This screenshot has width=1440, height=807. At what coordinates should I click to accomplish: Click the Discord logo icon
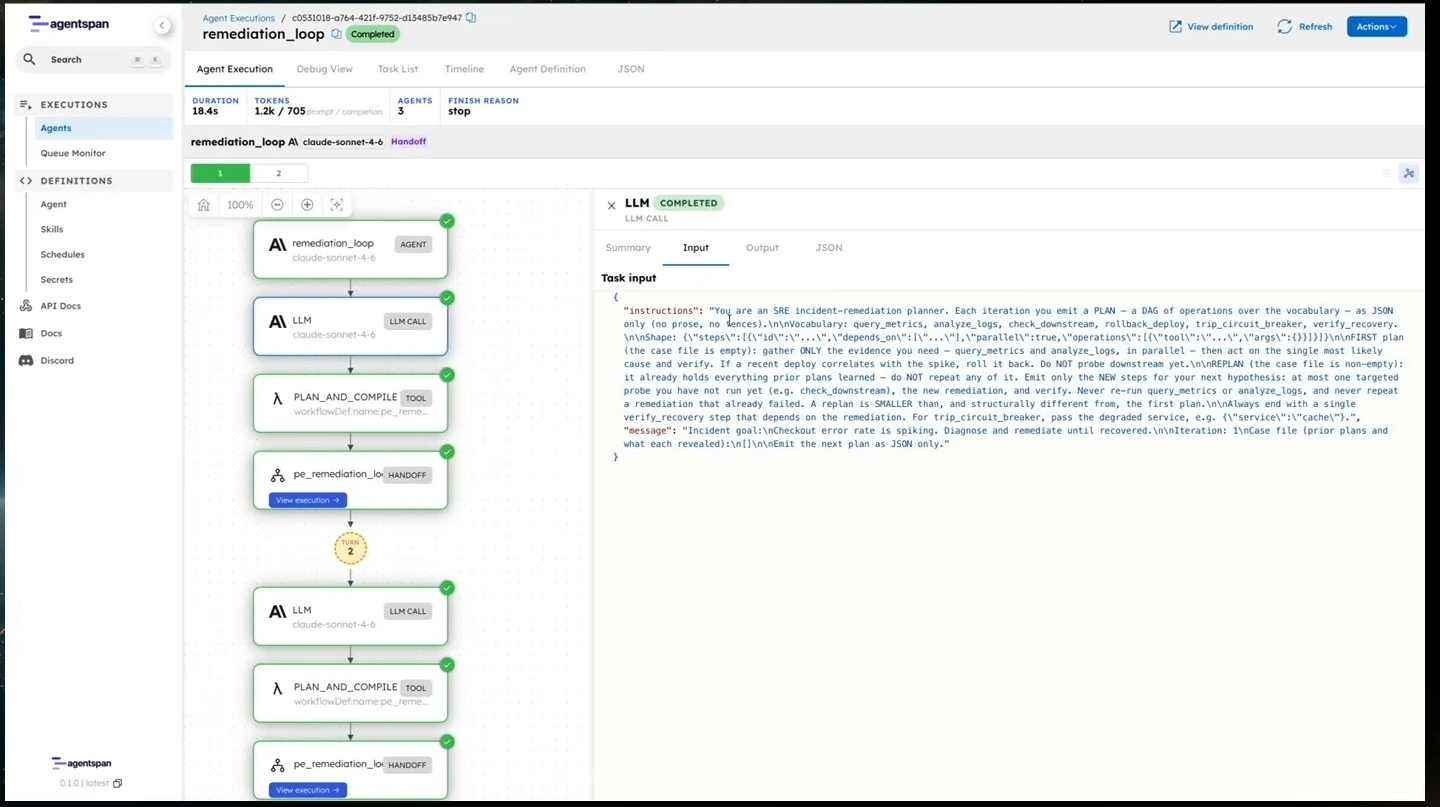[x=26, y=360]
